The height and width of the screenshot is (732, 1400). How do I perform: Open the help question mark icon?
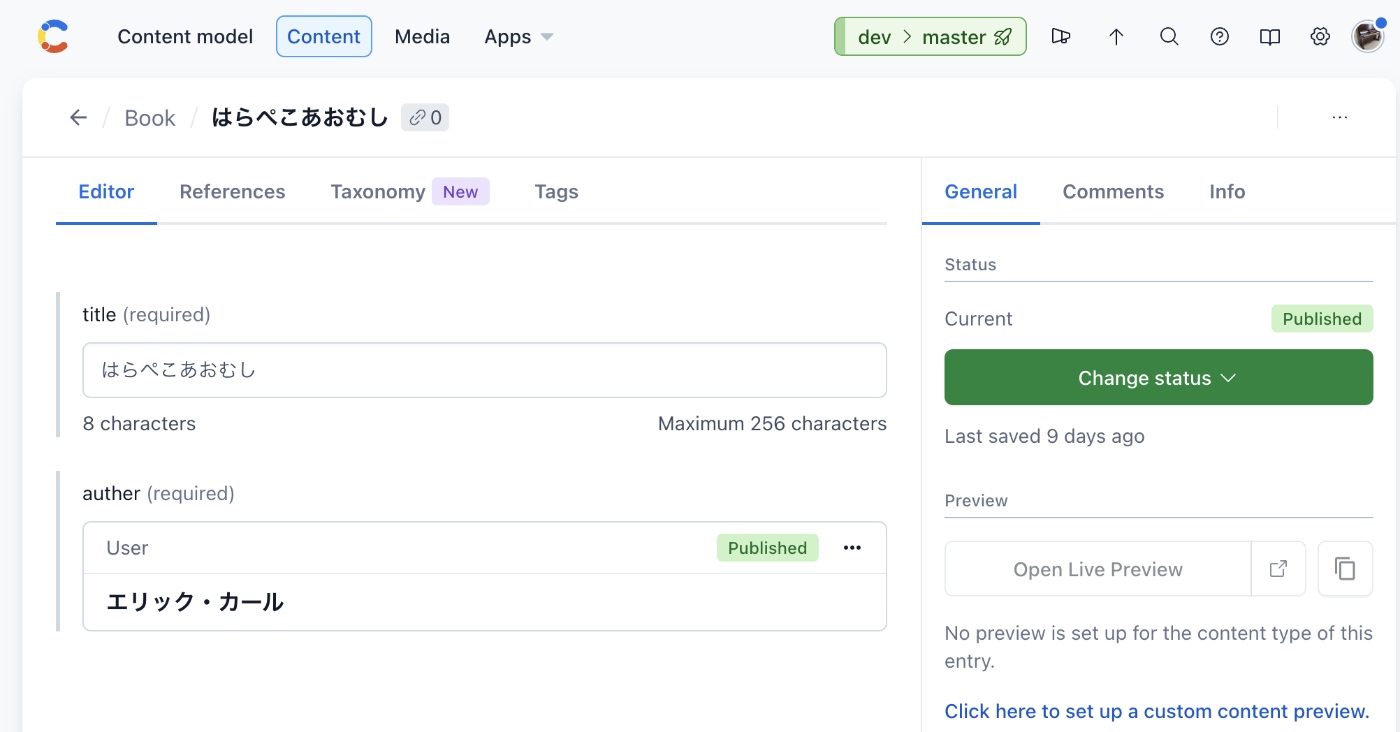[1219, 37]
